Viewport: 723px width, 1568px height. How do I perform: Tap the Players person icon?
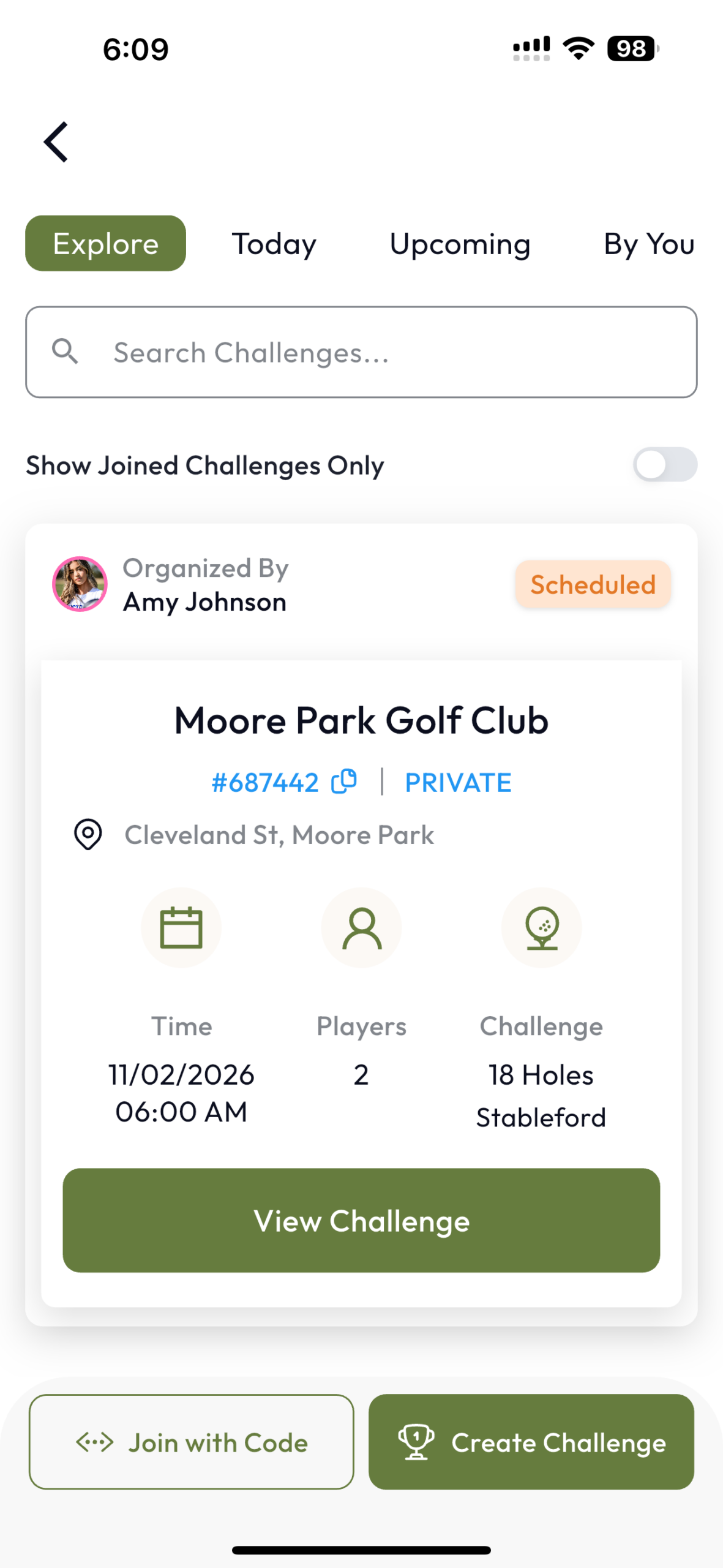tap(361, 927)
